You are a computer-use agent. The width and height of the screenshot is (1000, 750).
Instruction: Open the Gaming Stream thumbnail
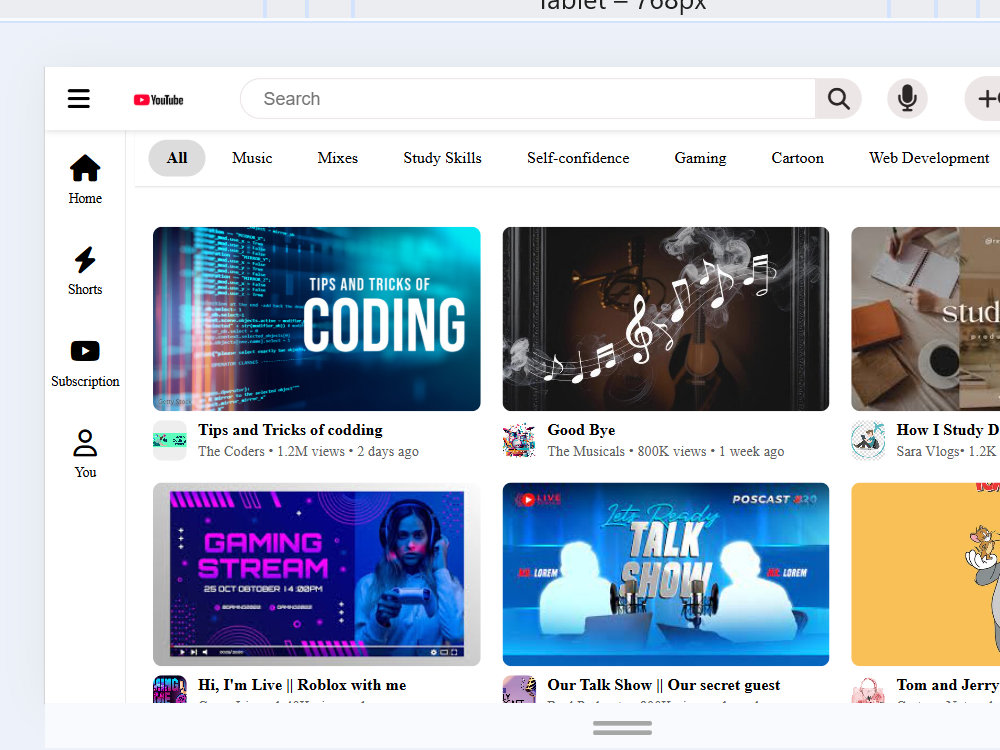coord(316,574)
